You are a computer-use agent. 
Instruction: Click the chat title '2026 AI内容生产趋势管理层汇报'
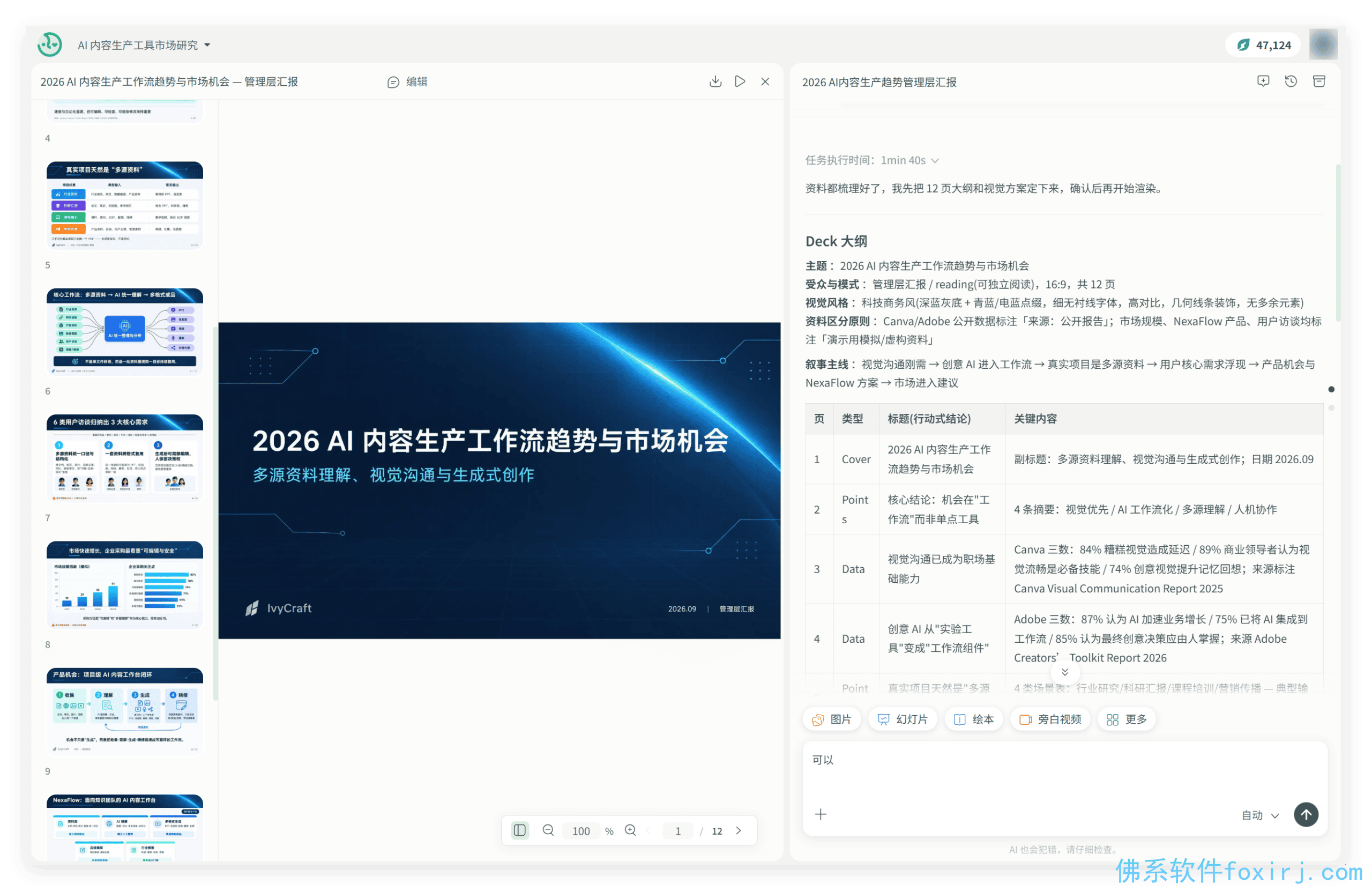coord(879,82)
